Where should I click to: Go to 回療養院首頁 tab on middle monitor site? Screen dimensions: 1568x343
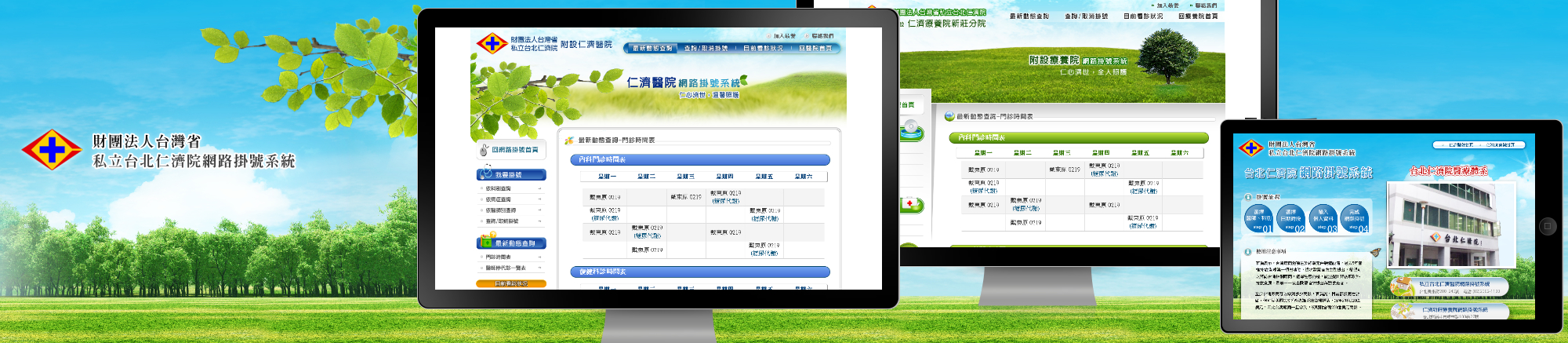tap(1198, 16)
